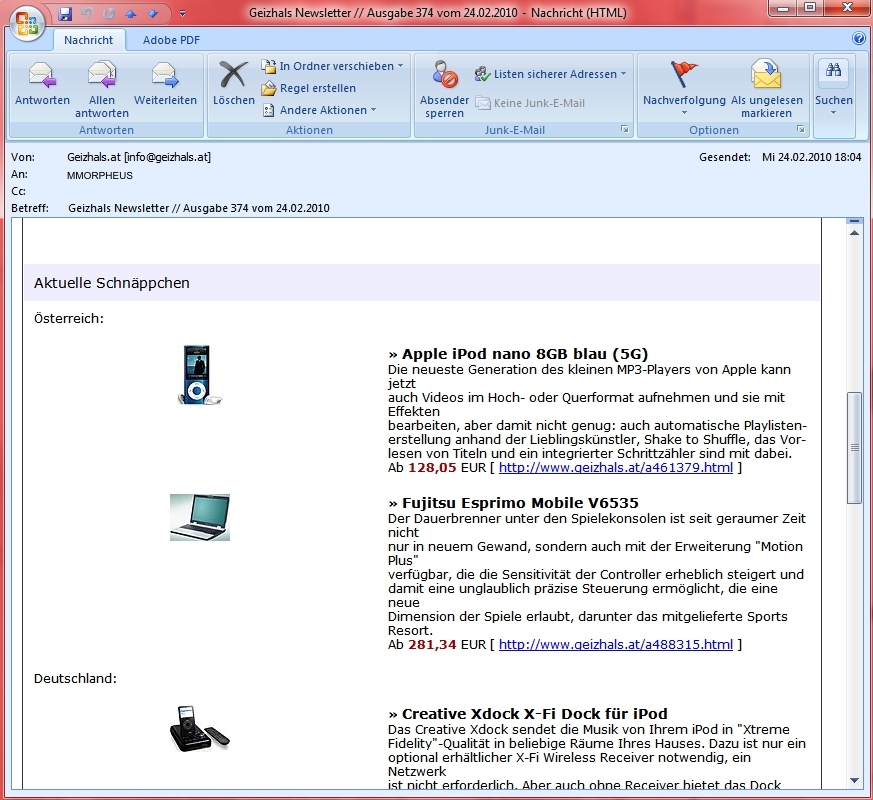Mark message unread with Als ungelesen markieren

767,89
